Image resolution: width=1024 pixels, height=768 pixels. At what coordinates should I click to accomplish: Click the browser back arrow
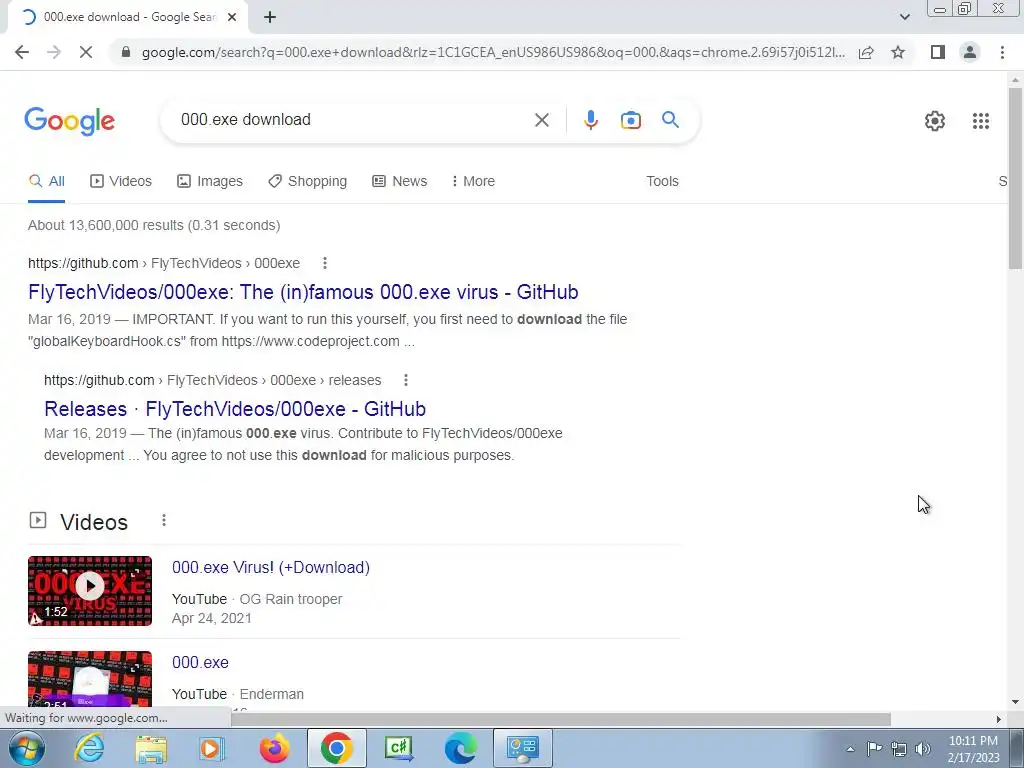tap(22, 52)
